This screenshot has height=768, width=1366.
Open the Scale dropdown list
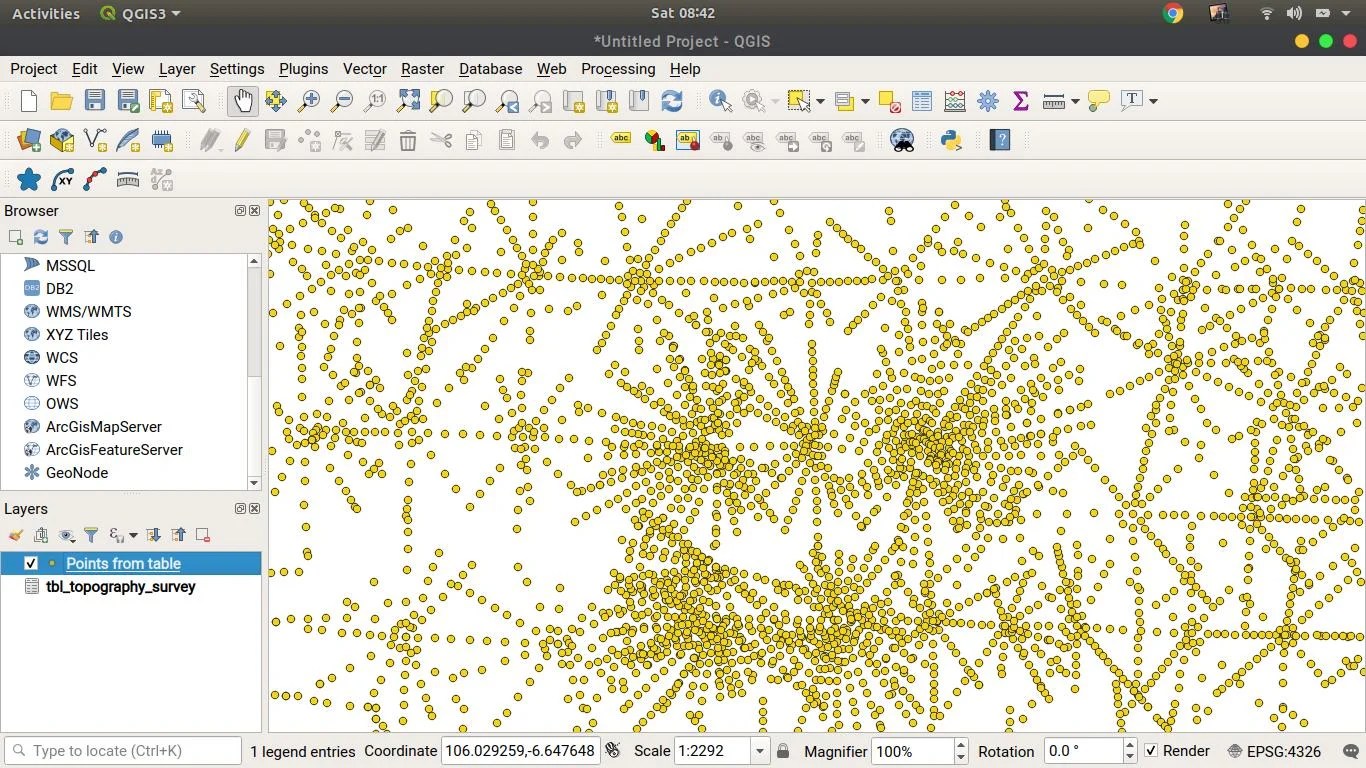coord(760,751)
